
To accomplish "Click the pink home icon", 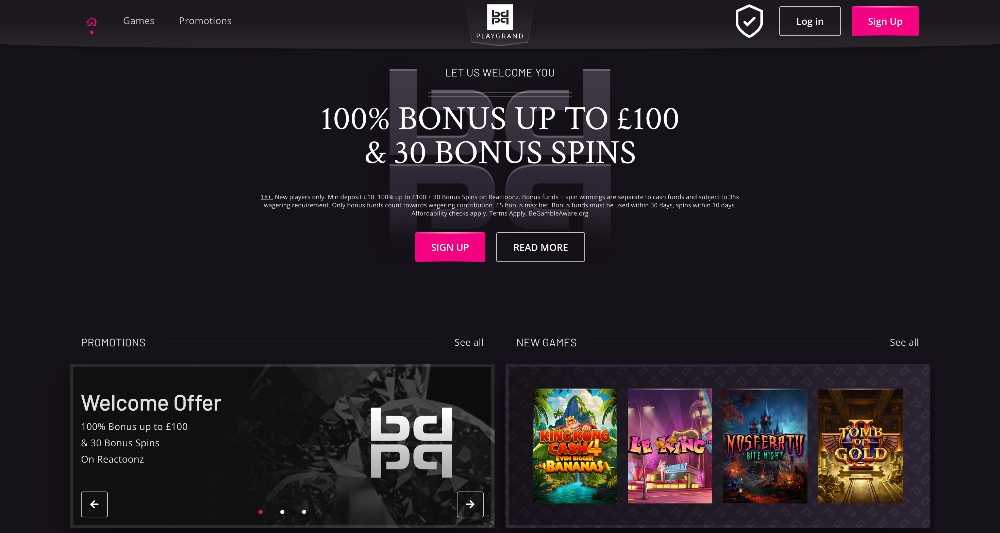I will pyautogui.click(x=91, y=22).
